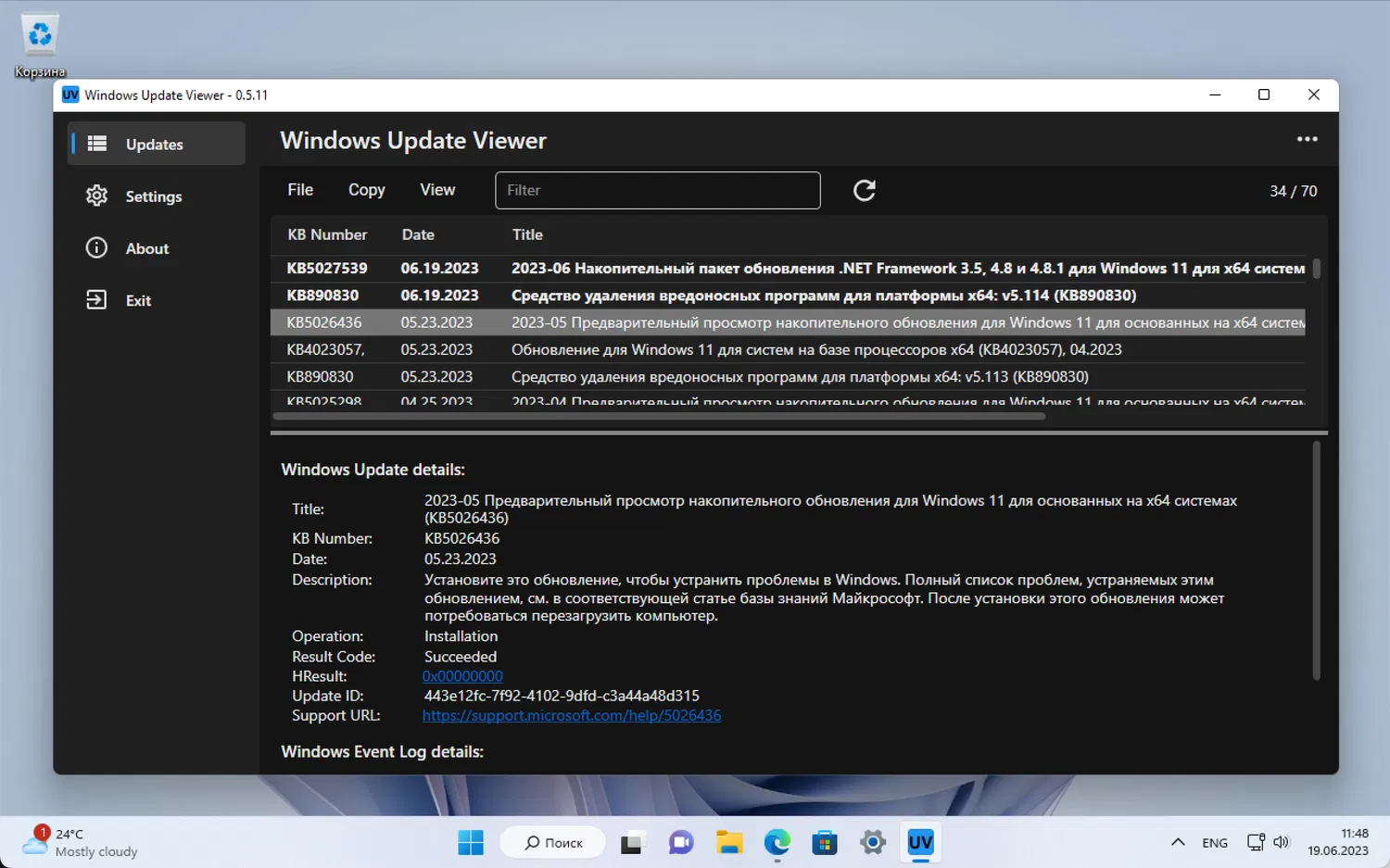
Task: Open Settings from the sidebar
Action: coord(157,196)
